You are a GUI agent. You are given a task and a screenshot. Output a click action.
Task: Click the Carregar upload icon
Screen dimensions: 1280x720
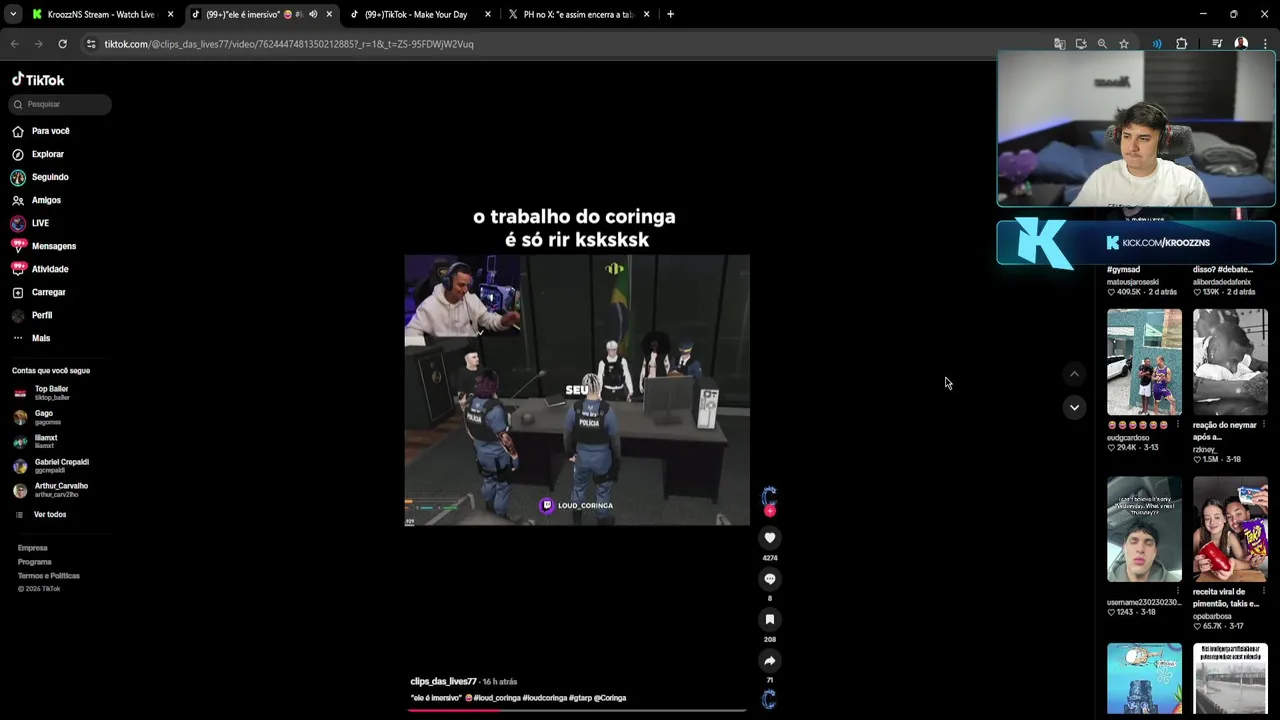point(18,292)
